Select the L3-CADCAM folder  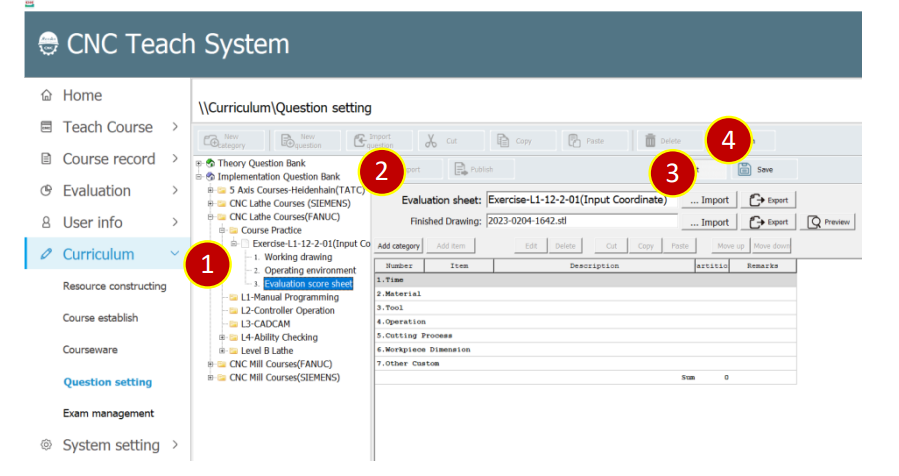coord(265,323)
